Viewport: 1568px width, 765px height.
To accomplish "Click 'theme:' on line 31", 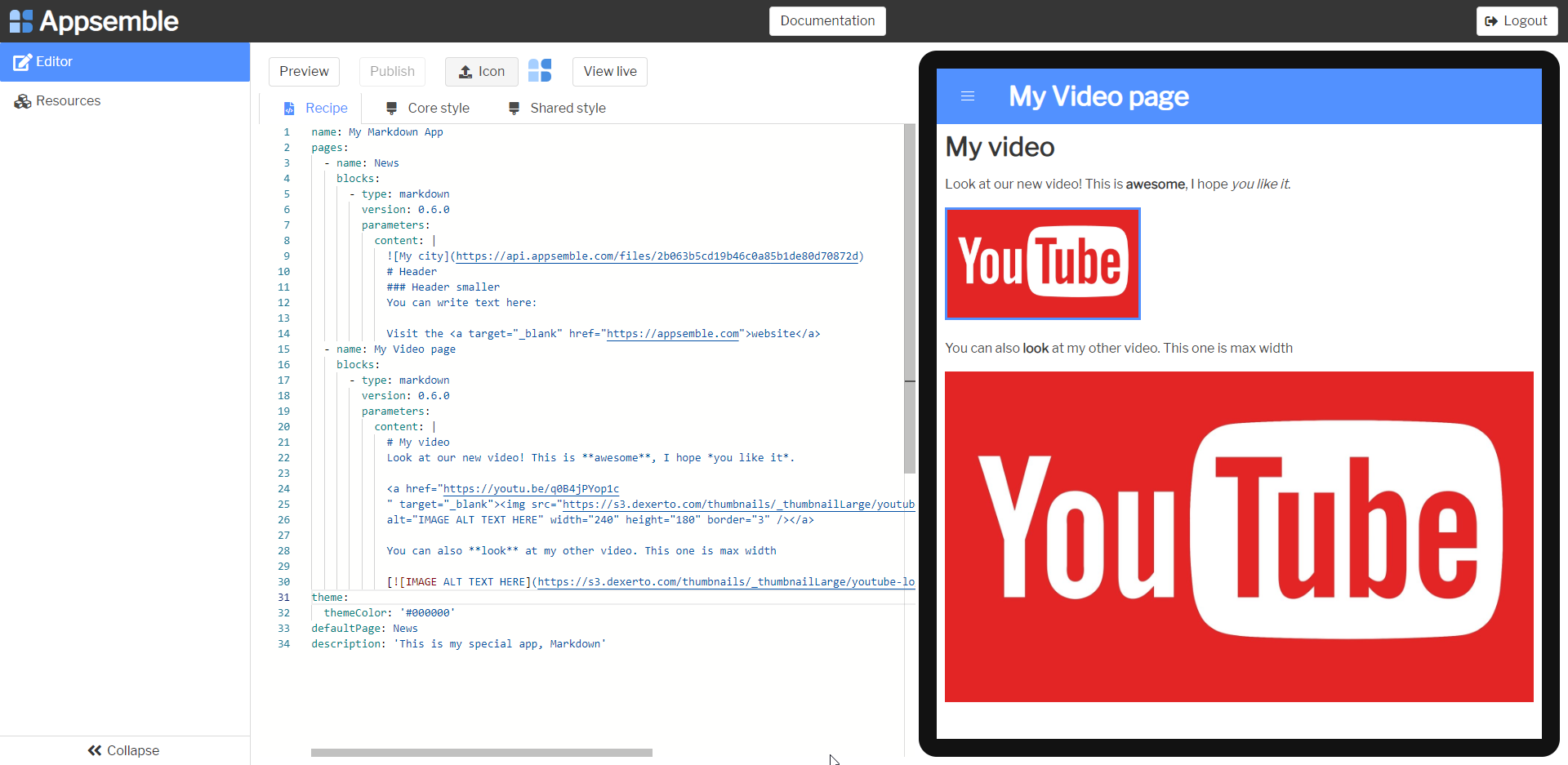I will (330, 598).
